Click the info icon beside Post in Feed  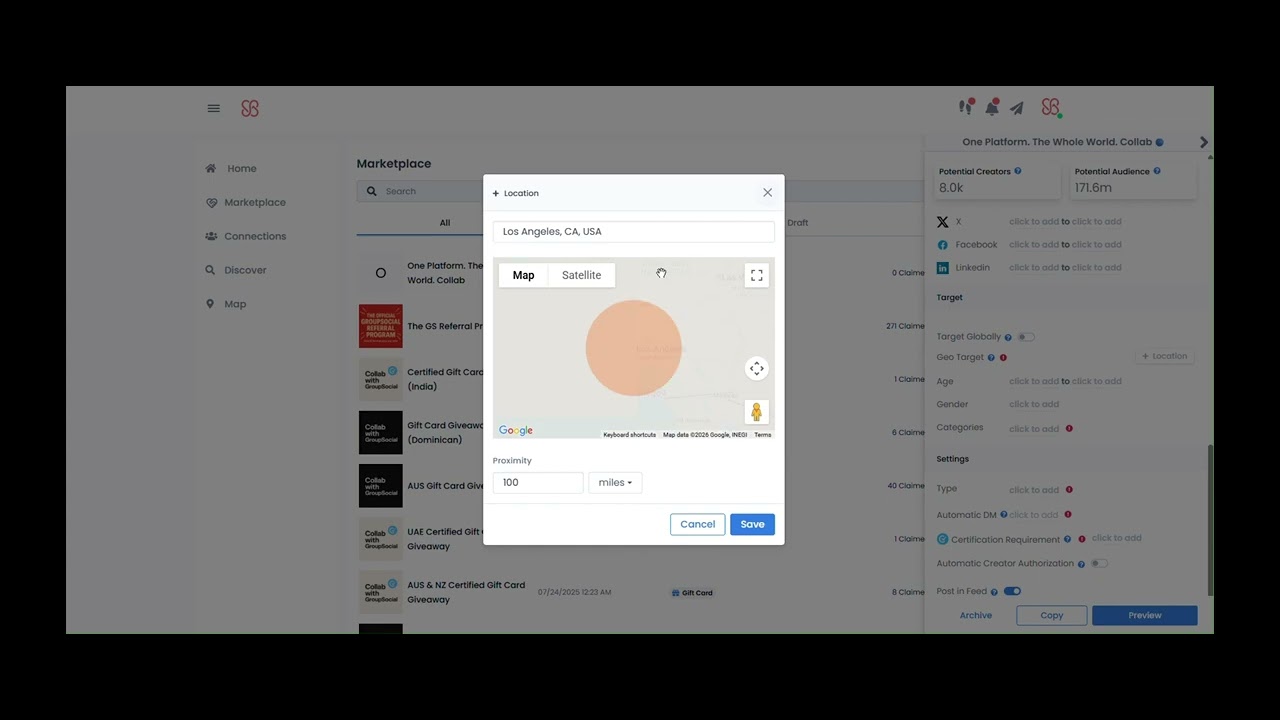[994, 592]
